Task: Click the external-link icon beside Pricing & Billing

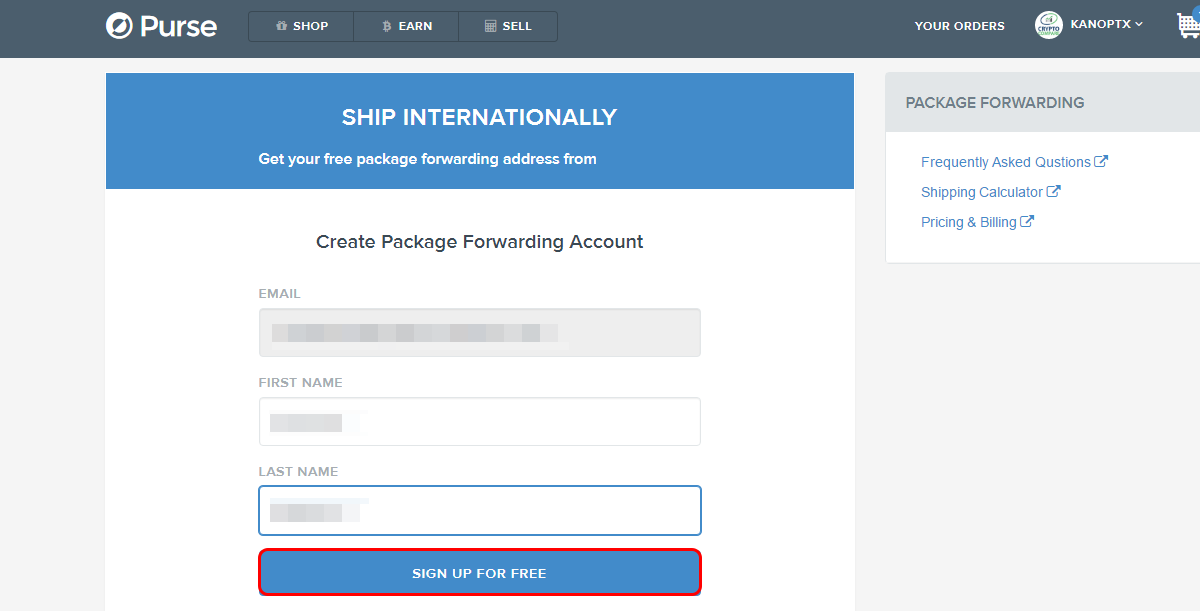Action: 1027,221
